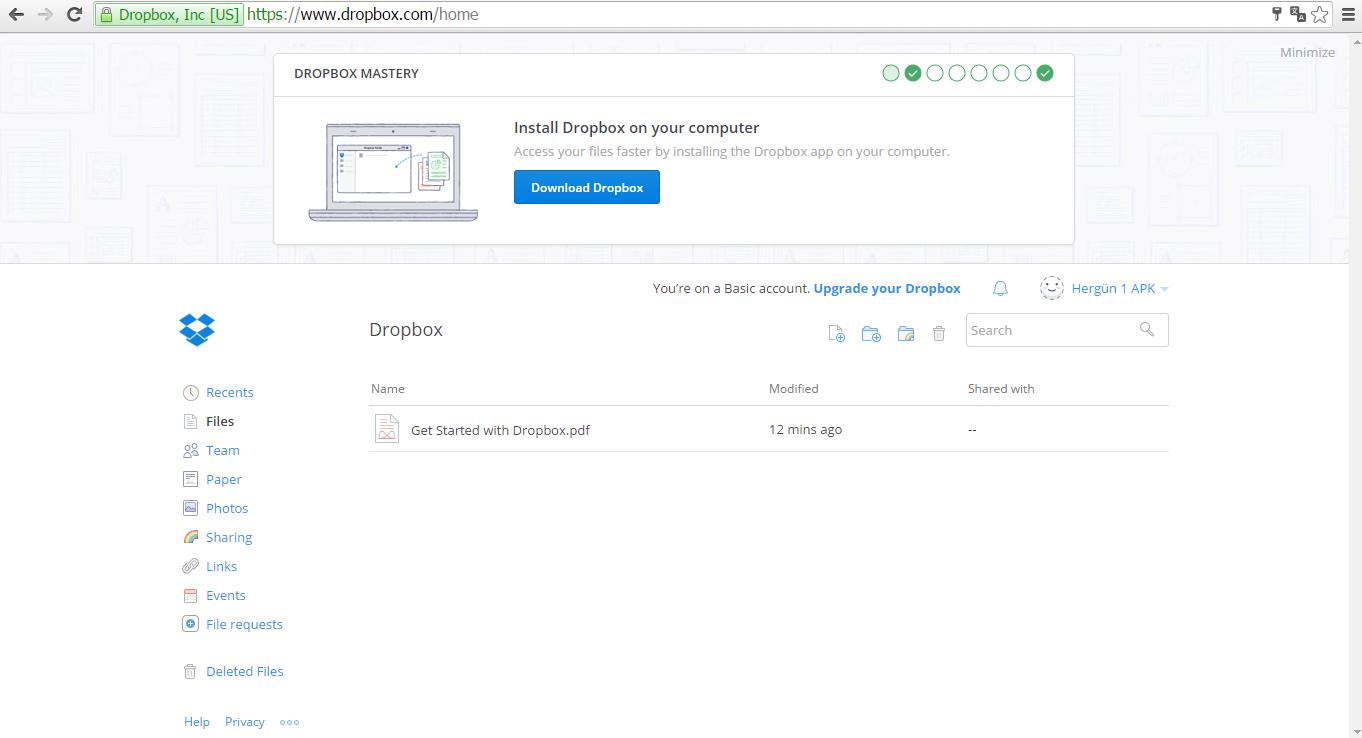Click the last checked Mastery step circle

tap(1045, 73)
